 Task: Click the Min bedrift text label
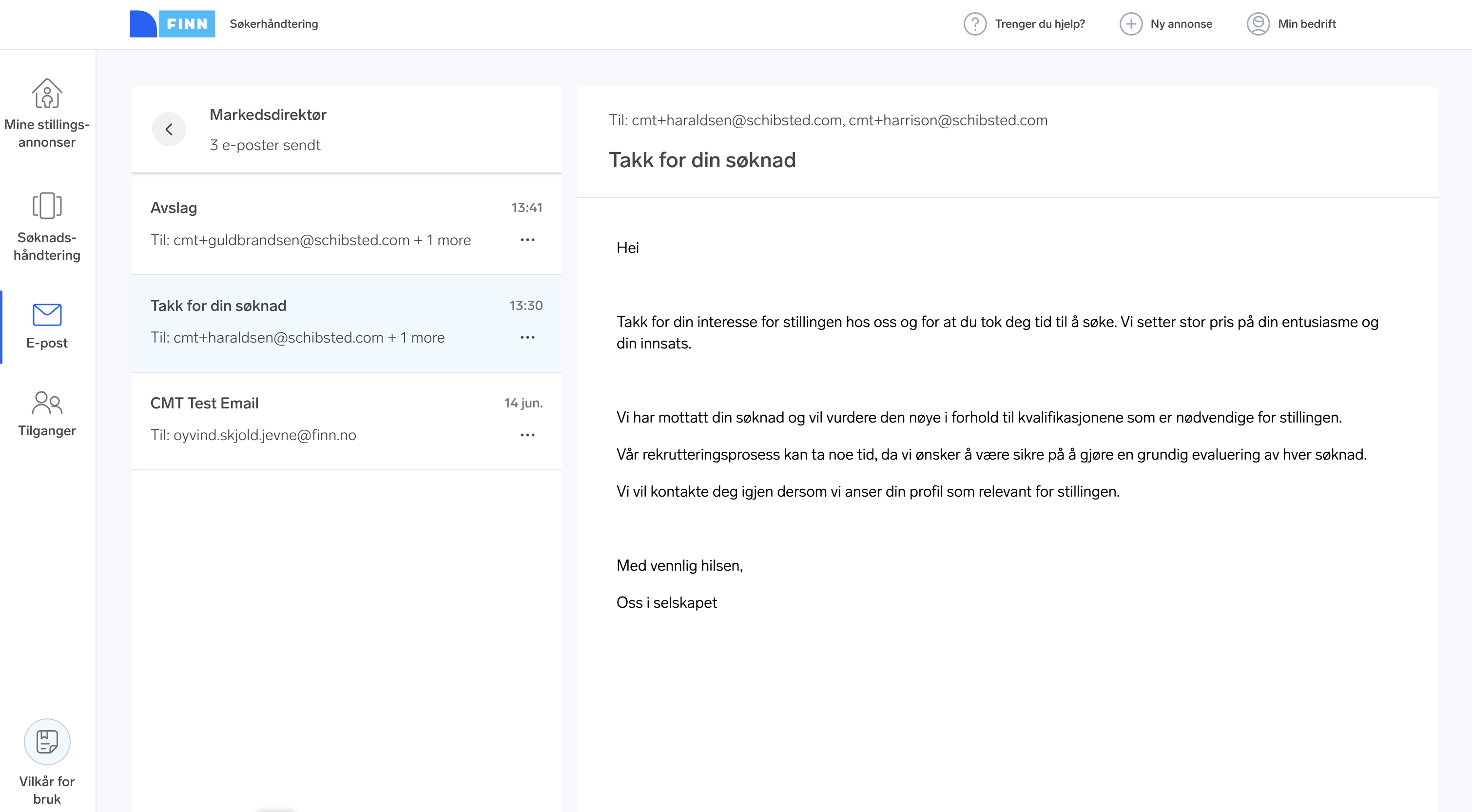[x=1306, y=24]
